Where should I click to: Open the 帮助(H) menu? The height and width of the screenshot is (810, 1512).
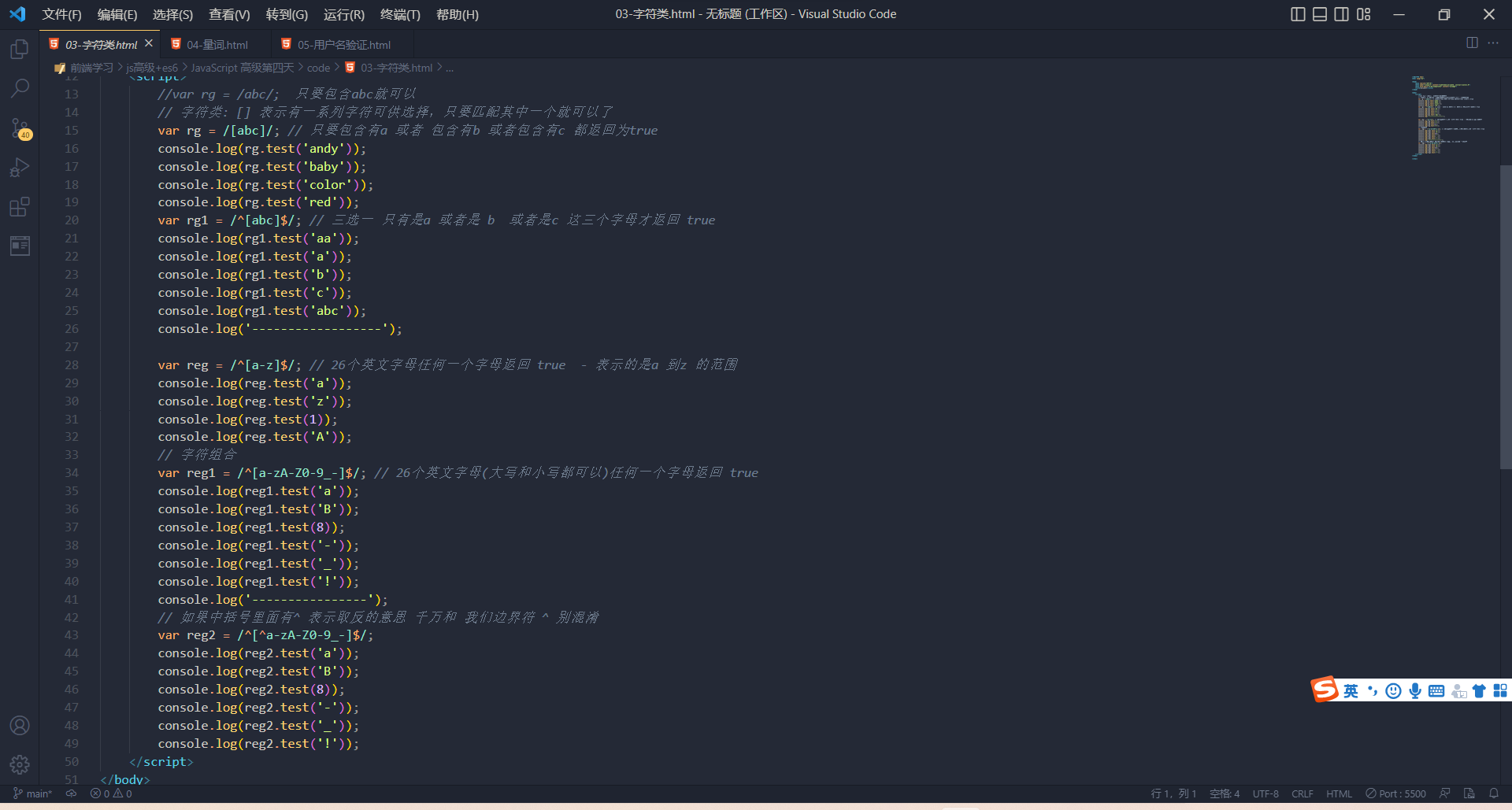(x=458, y=14)
